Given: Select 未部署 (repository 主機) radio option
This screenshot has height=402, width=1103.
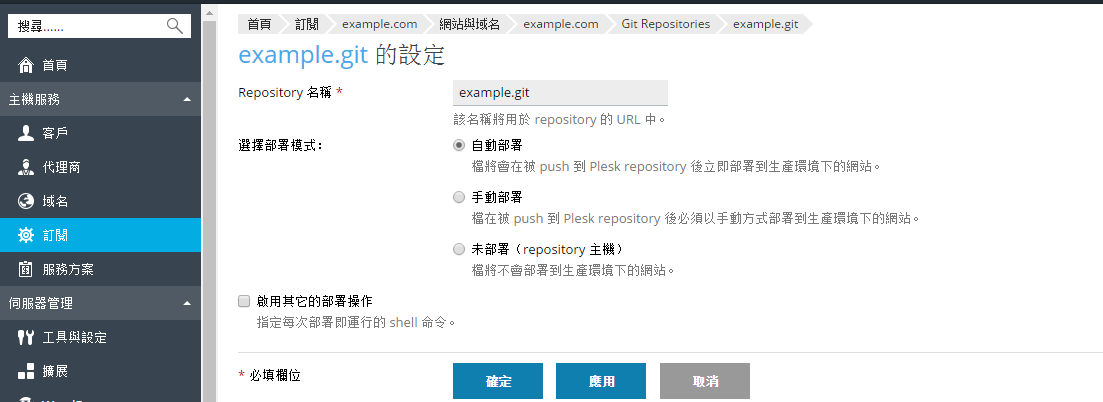Looking at the screenshot, I should [x=459, y=249].
